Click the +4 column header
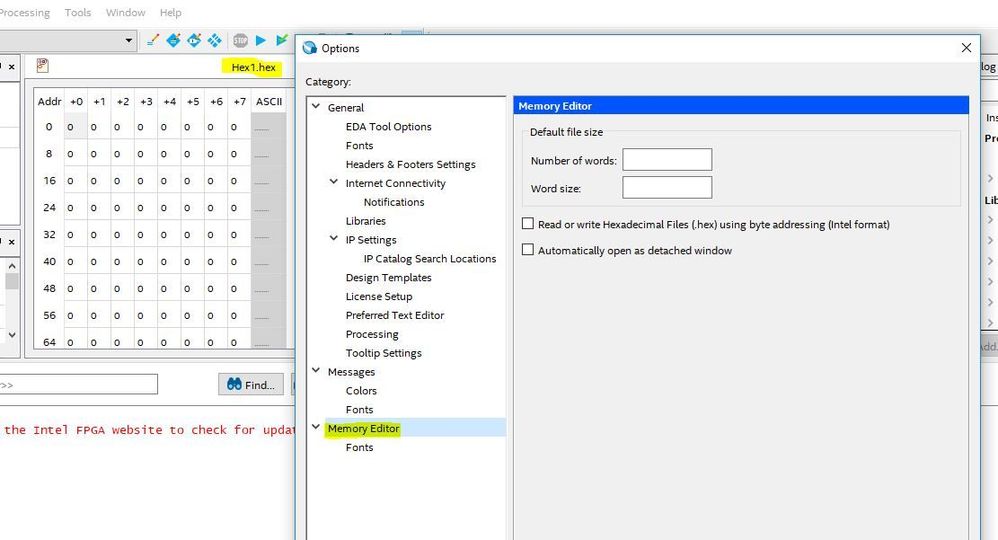The width and height of the screenshot is (998, 540). coord(169,101)
